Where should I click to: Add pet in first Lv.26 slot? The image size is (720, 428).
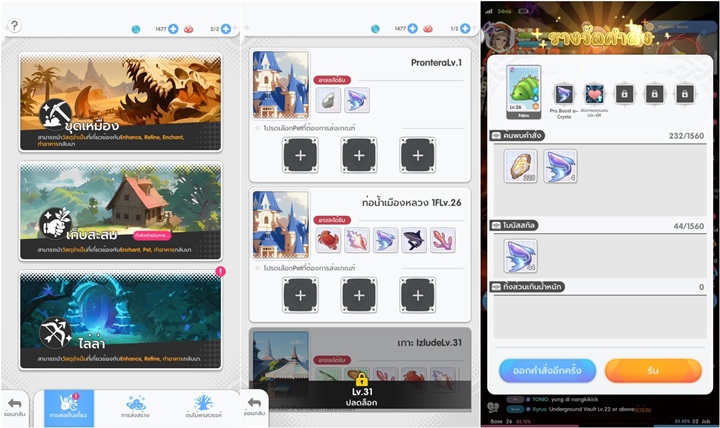point(300,295)
